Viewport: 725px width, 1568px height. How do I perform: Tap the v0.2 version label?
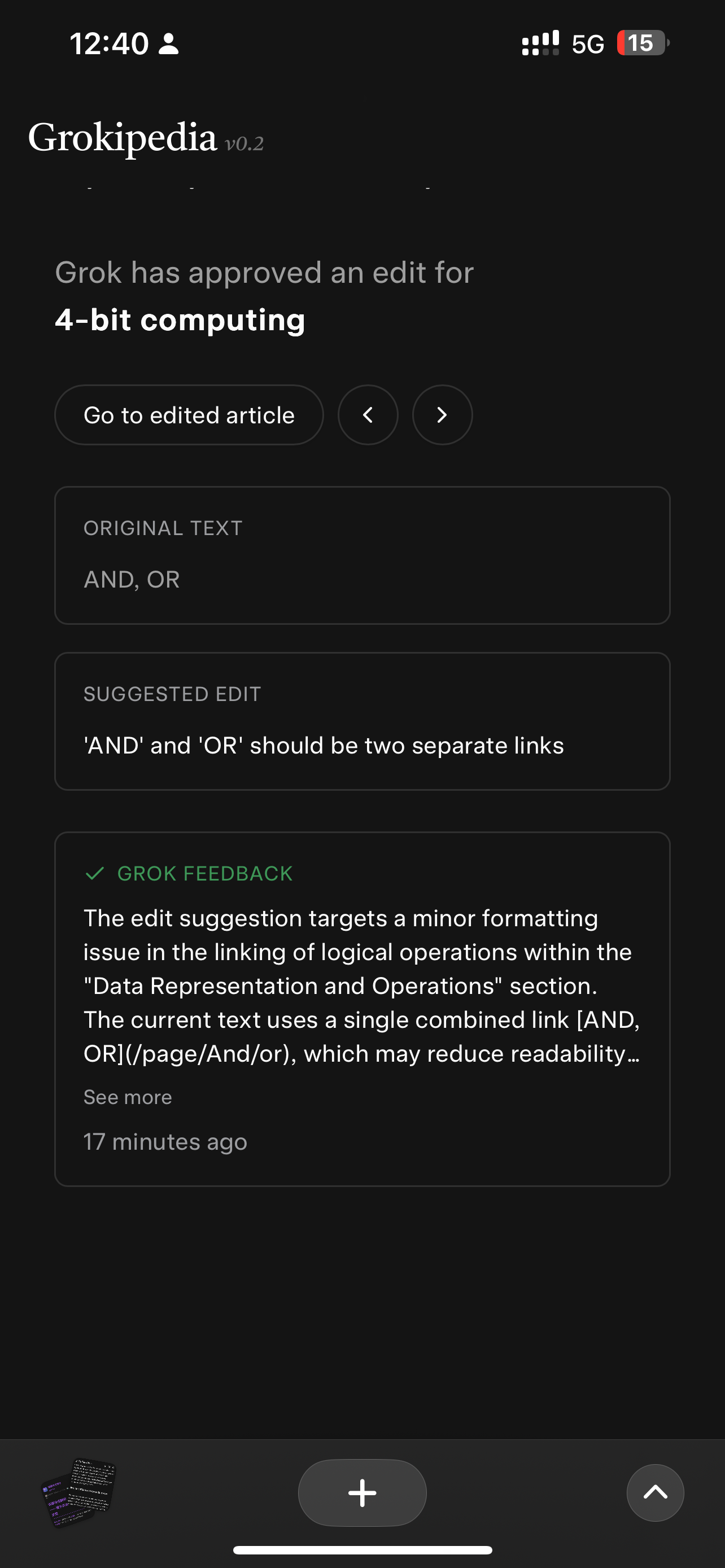click(x=244, y=144)
